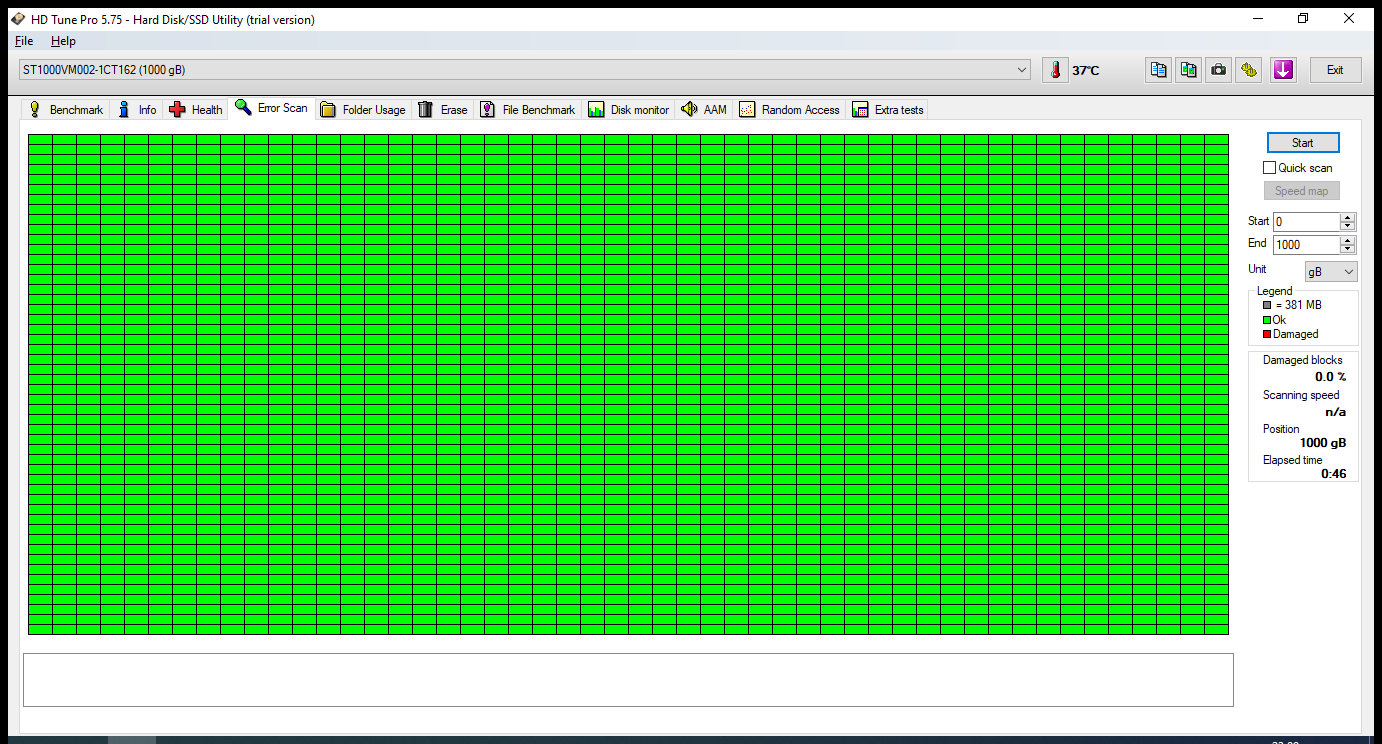This screenshot has height=744, width=1382.
Task: Switch to File Benchmark tab
Action: point(528,110)
